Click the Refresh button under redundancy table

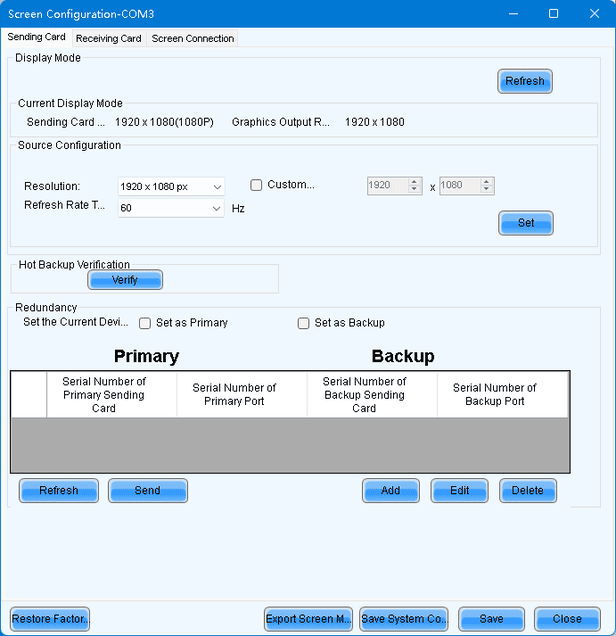click(59, 490)
